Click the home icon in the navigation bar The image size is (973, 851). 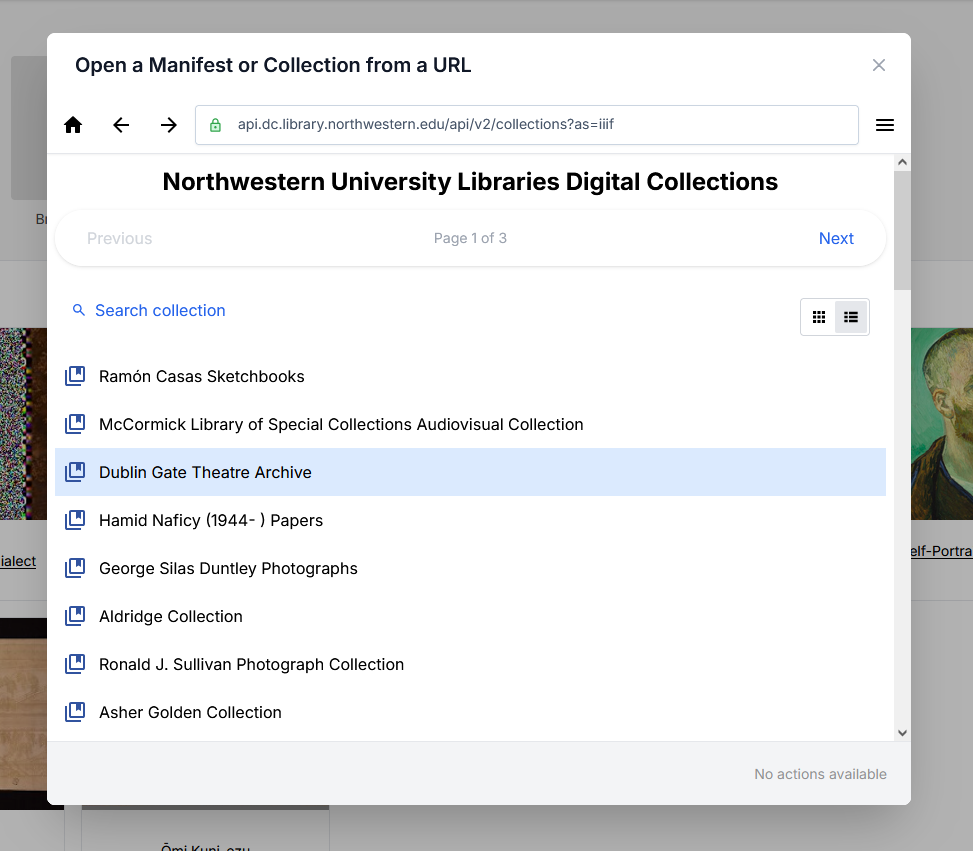(x=72, y=125)
